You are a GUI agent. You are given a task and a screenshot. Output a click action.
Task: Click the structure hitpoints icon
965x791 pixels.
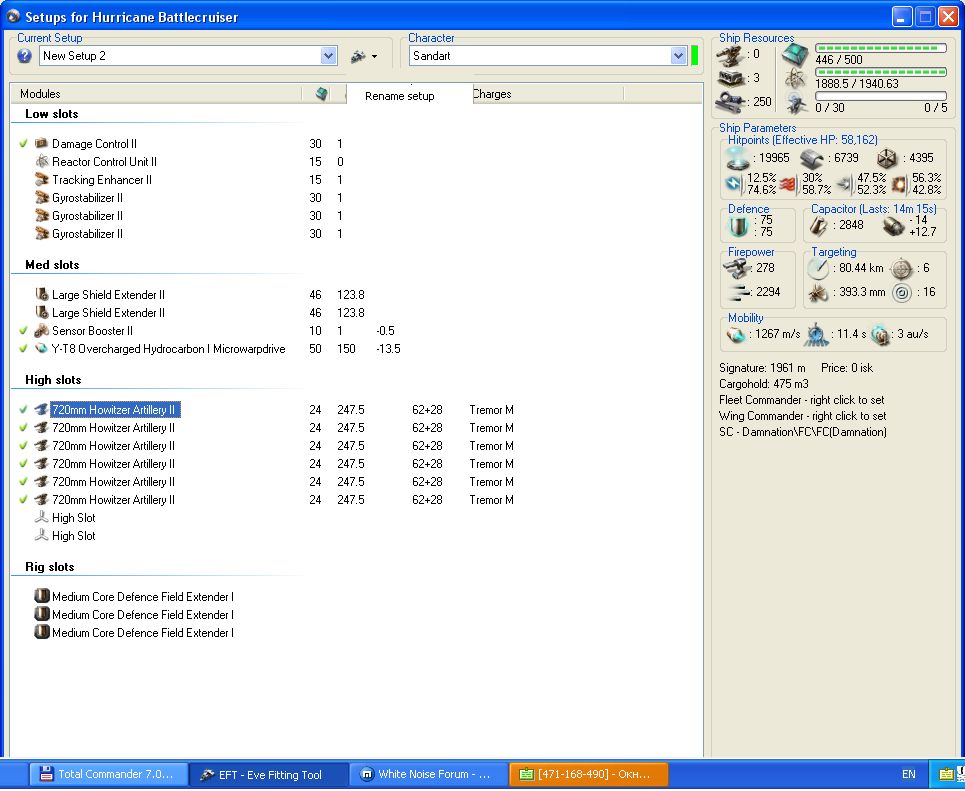click(887, 158)
